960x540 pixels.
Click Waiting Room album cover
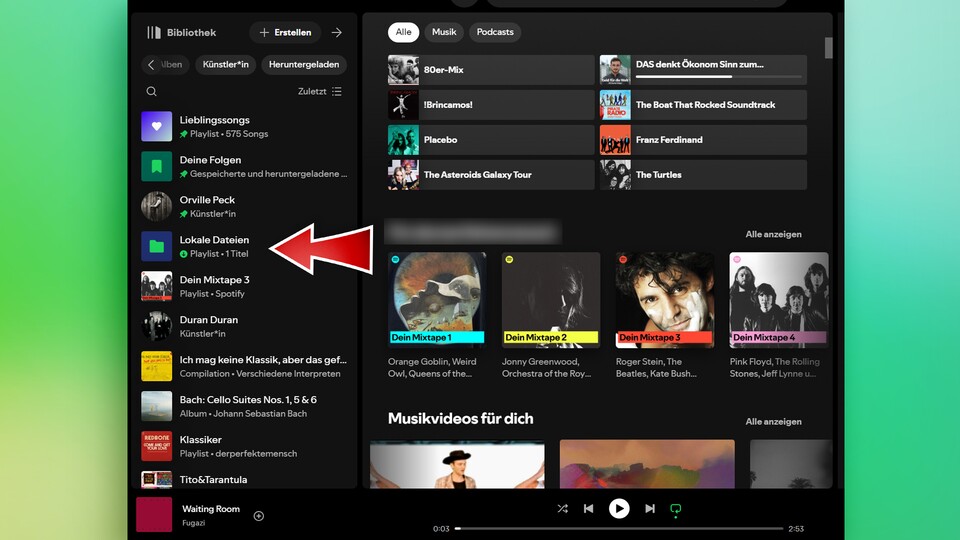(x=154, y=514)
